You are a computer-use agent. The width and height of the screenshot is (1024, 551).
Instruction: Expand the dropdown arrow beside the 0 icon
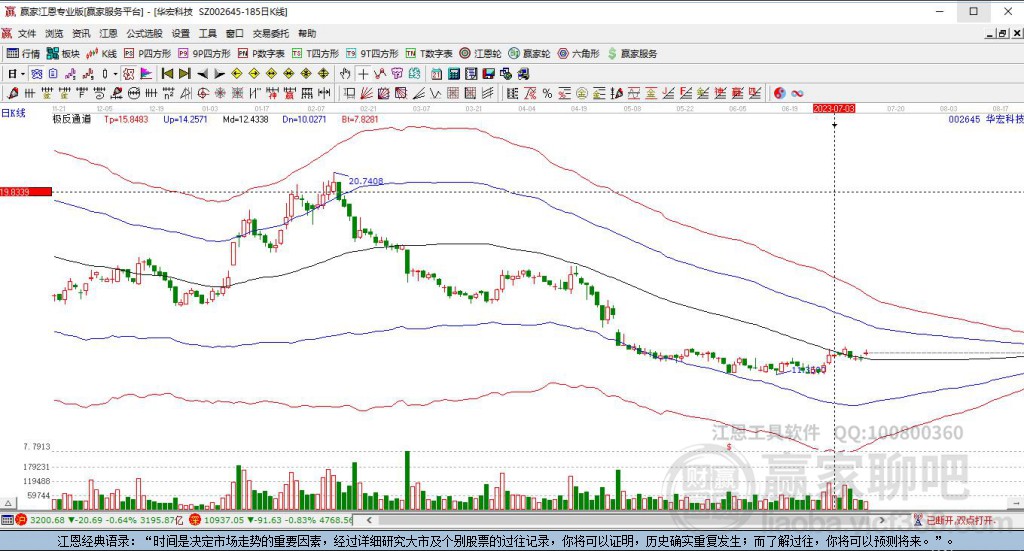[x=116, y=74]
